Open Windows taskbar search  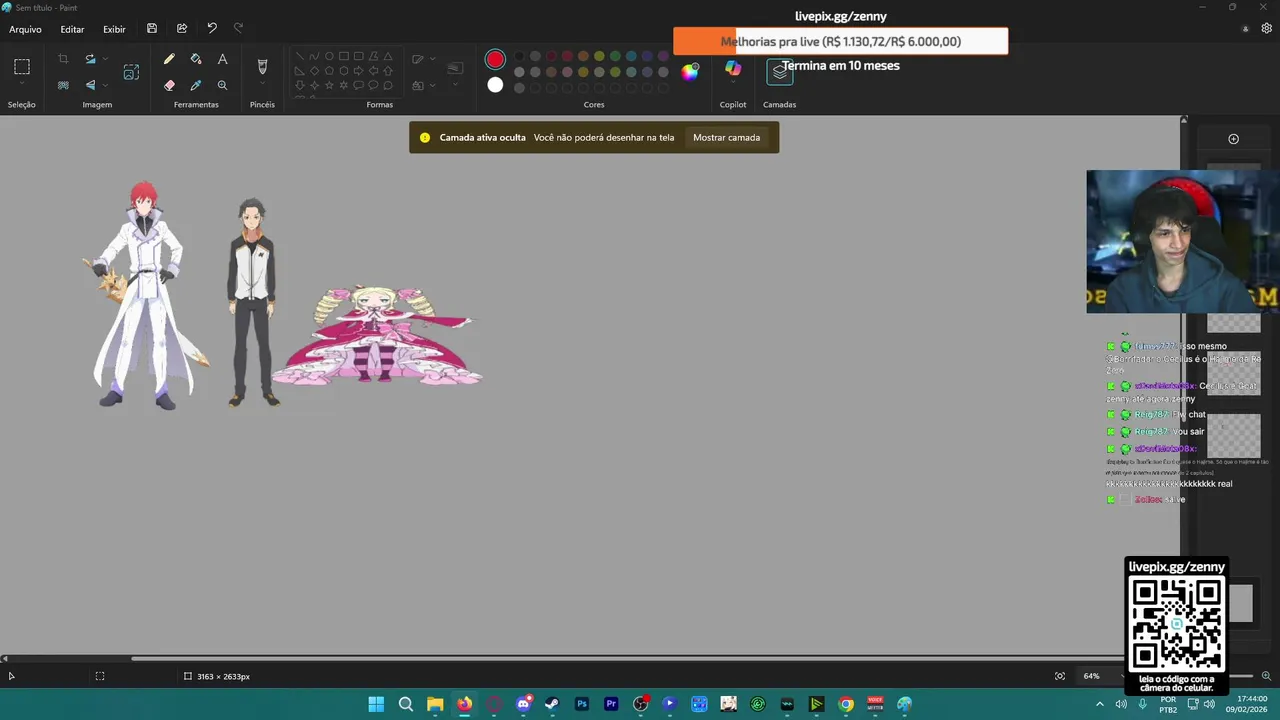pos(405,704)
